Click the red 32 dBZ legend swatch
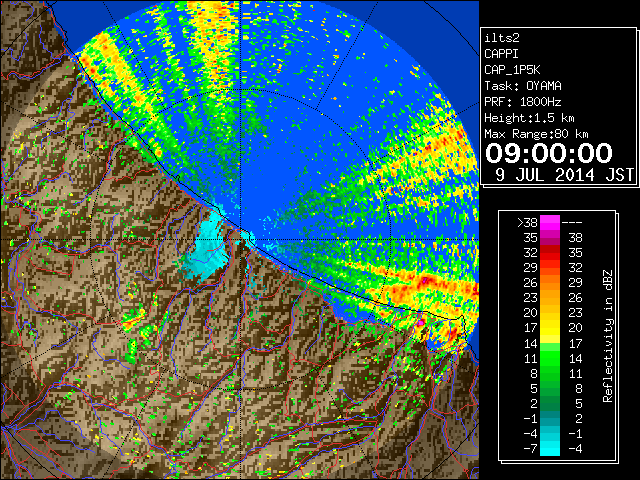The height and width of the screenshot is (480, 640). tap(550, 253)
